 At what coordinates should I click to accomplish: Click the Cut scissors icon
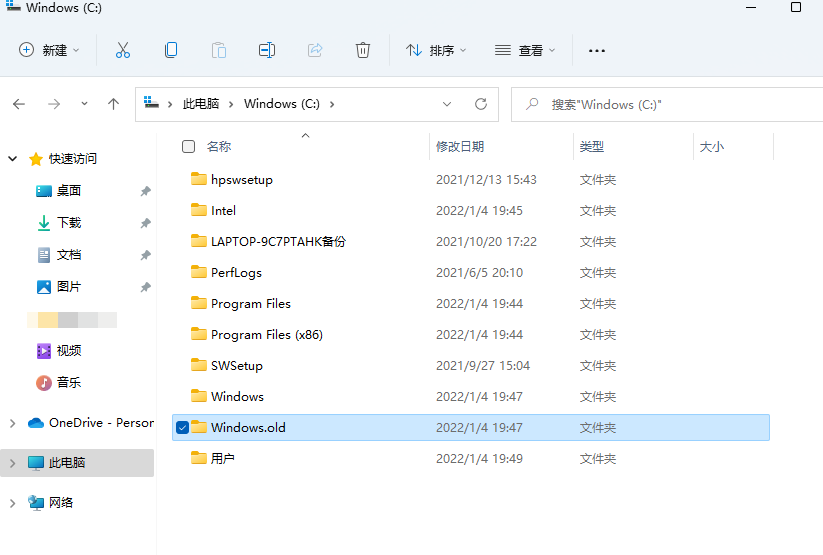pos(123,50)
